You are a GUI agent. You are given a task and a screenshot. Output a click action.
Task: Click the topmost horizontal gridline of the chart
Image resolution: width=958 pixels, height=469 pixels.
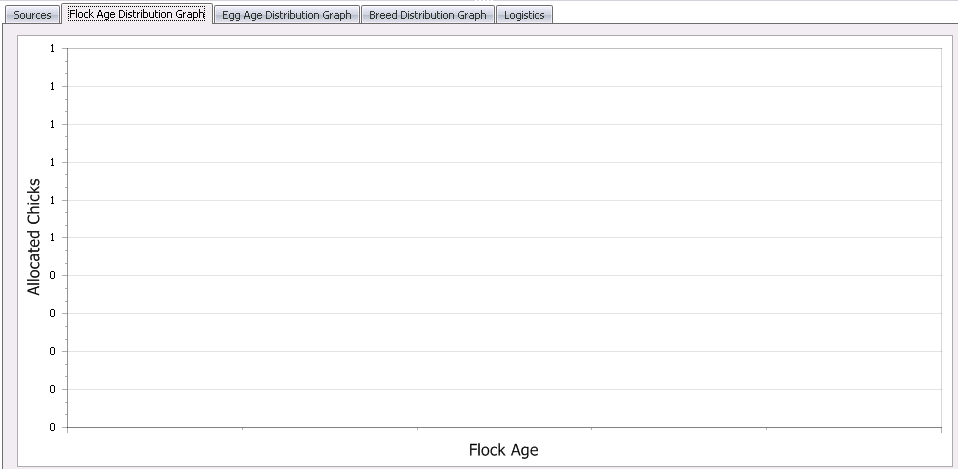click(504, 48)
